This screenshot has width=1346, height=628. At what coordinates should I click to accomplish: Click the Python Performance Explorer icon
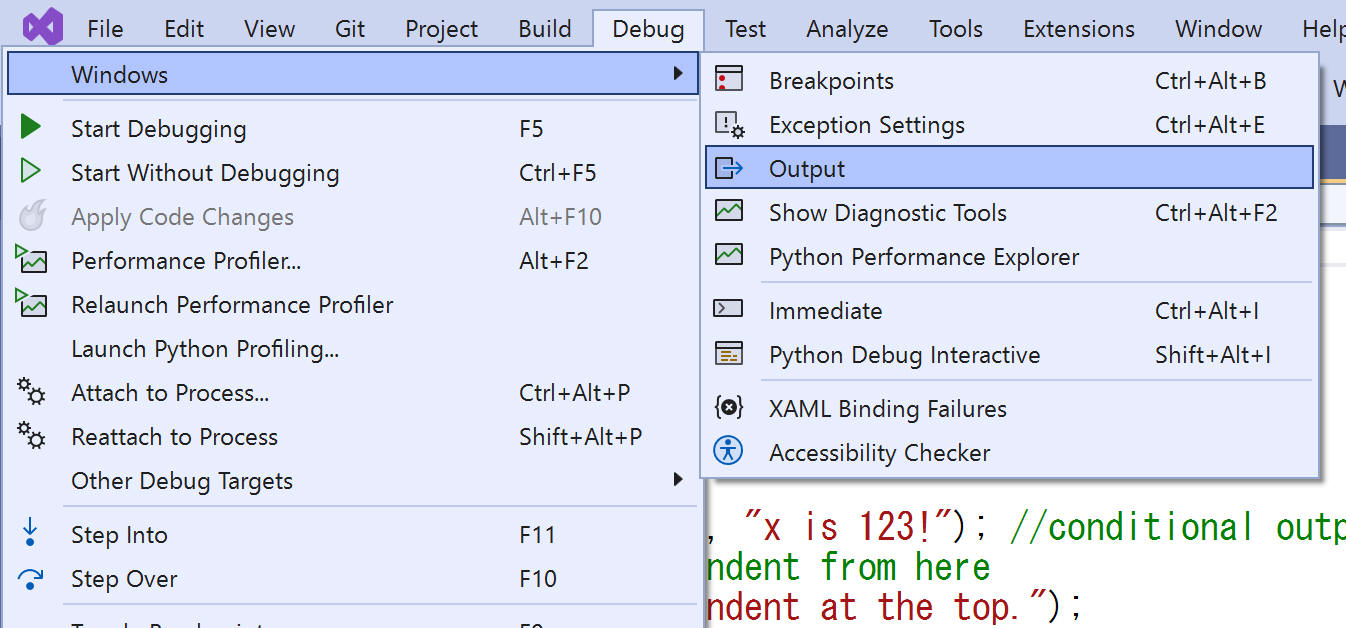click(729, 255)
